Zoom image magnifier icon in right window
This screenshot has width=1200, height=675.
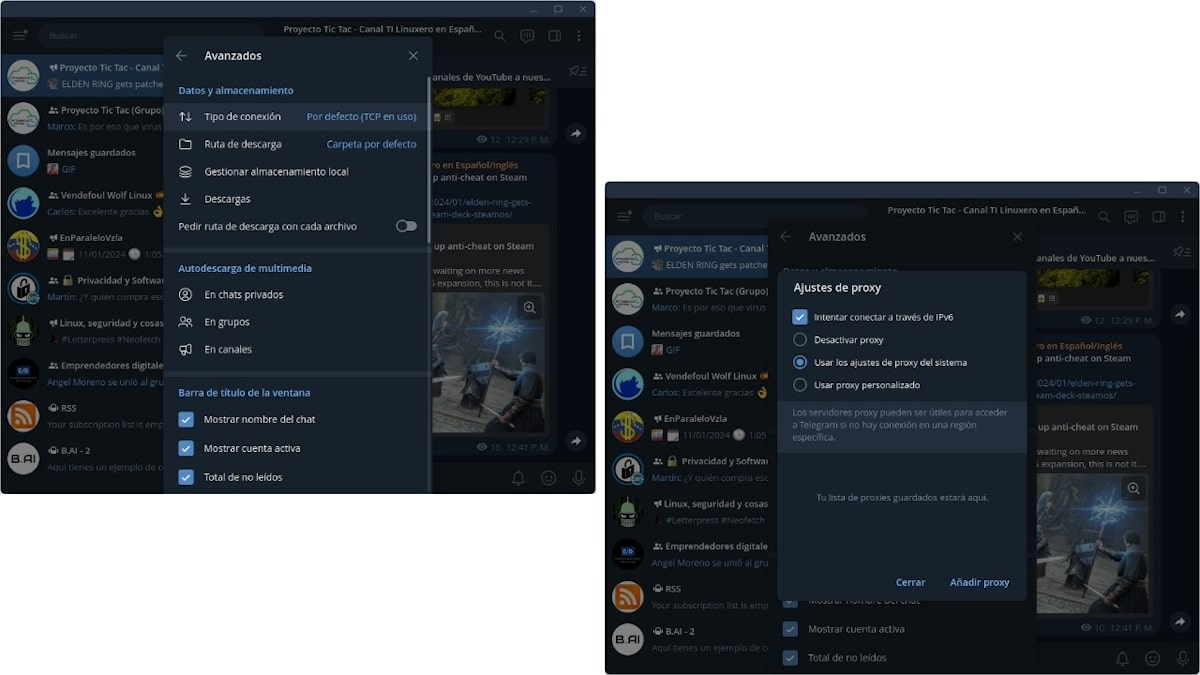coord(1134,489)
